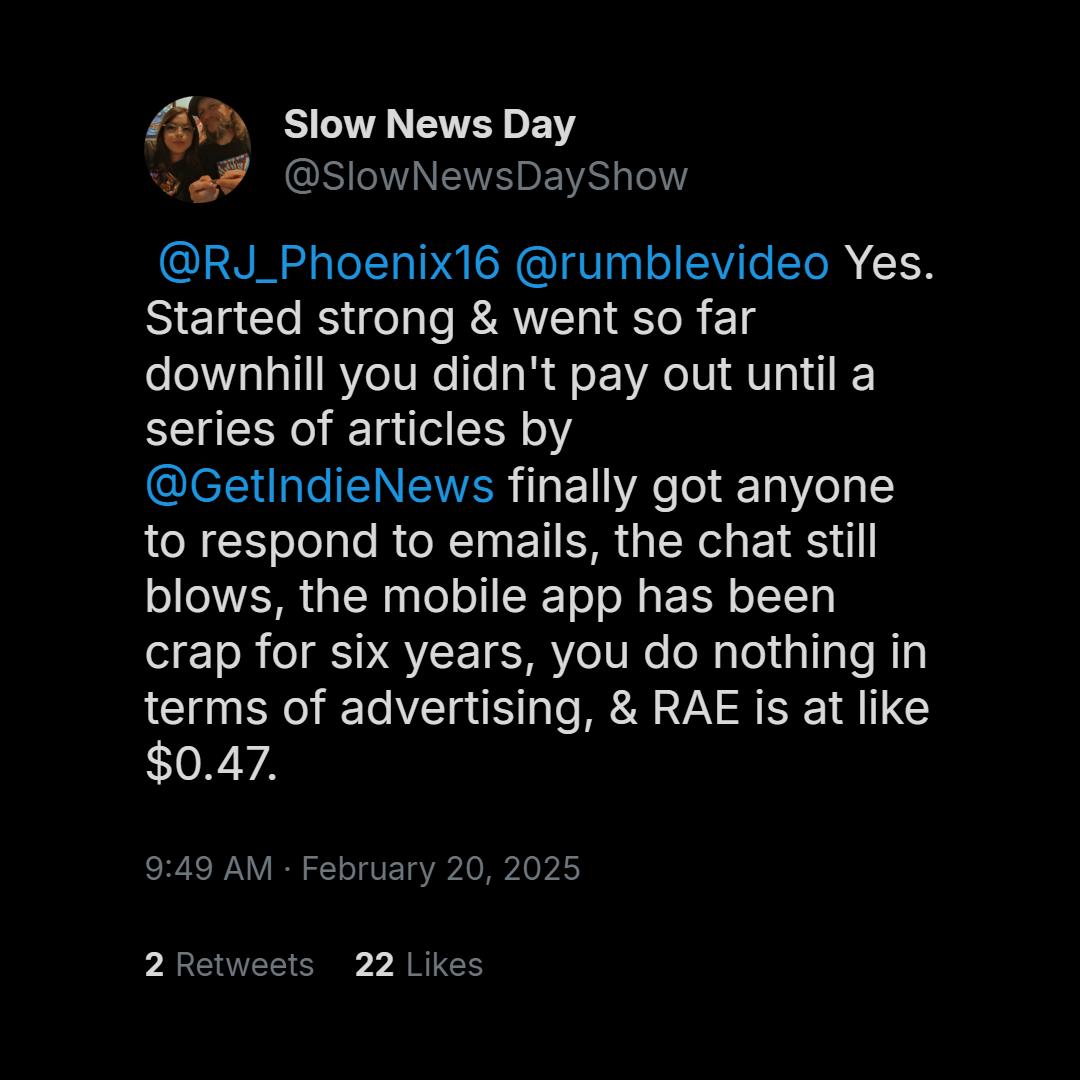This screenshot has height=1080, width=1080.
Task: View the 22 Likes list
Action: [x=419, y=964]
